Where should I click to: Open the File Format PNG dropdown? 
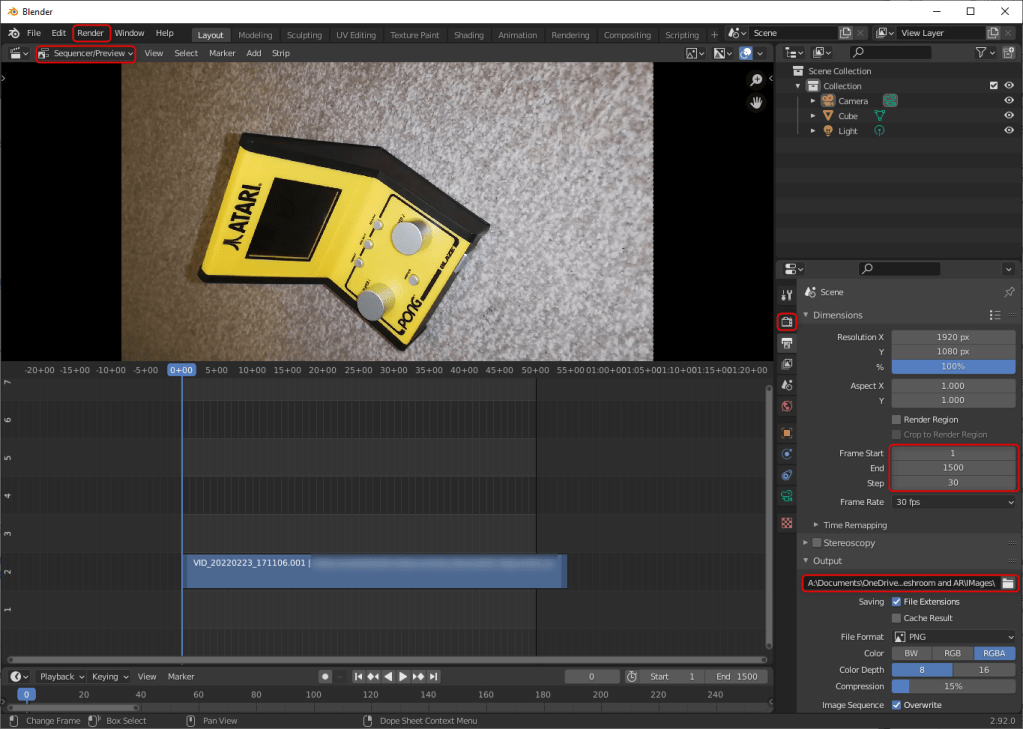(x=954, y=637)
